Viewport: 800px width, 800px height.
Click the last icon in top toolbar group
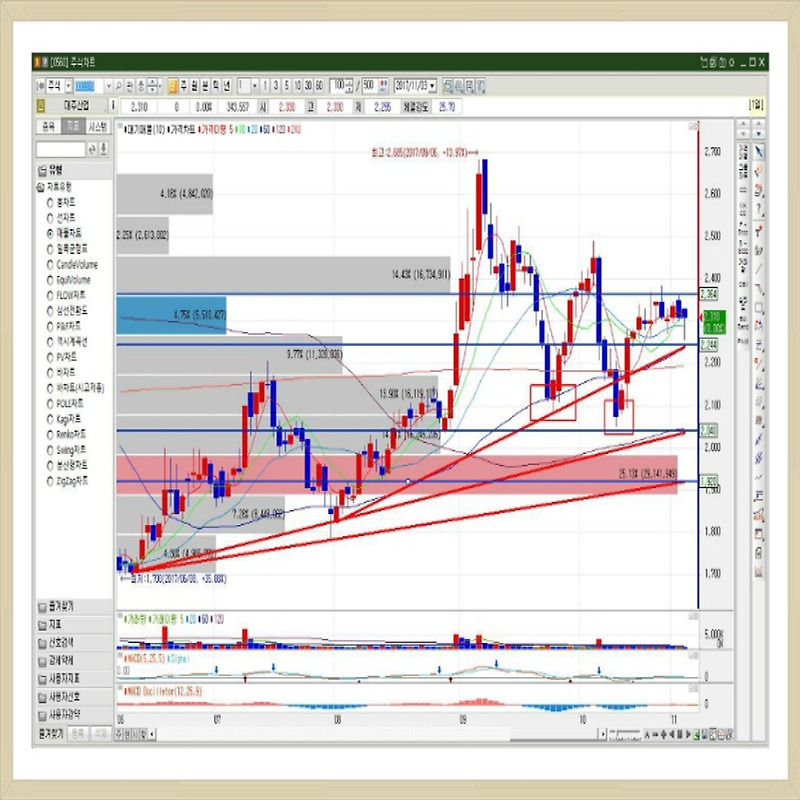480,86
